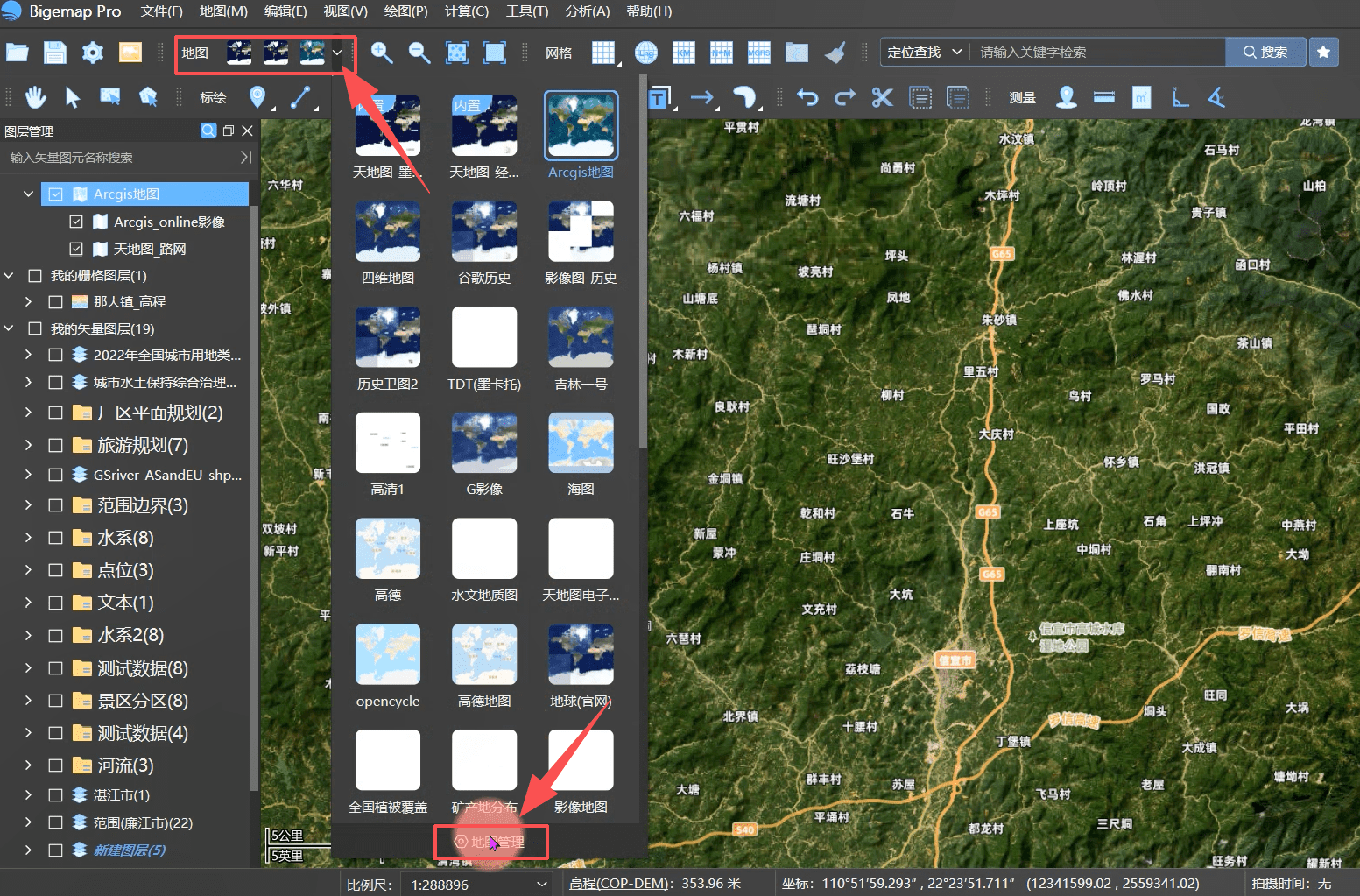Use the measure area m² tool
The width and height of the screenshot is (1360, 896).
coord(1142,97)
